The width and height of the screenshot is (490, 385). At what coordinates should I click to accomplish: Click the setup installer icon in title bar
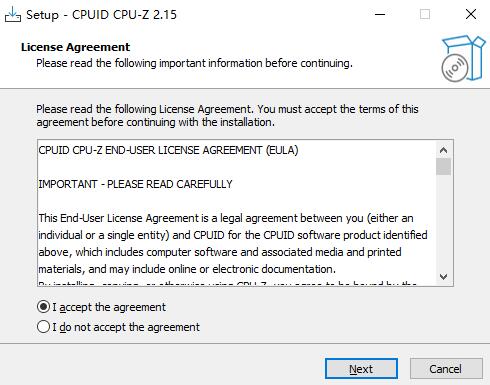point(13,14)
